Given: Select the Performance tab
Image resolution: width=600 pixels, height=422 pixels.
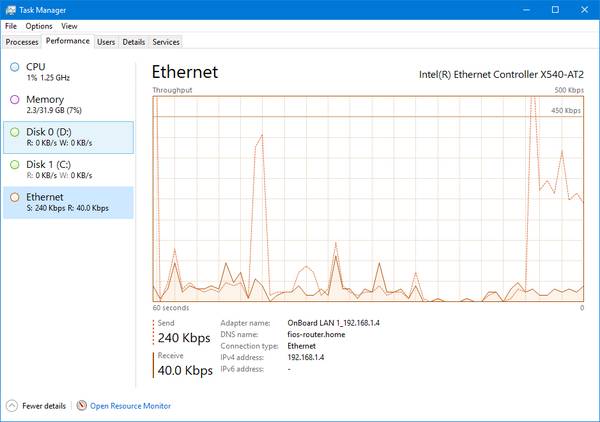Looking at the screenshot, I should [67, 42].
